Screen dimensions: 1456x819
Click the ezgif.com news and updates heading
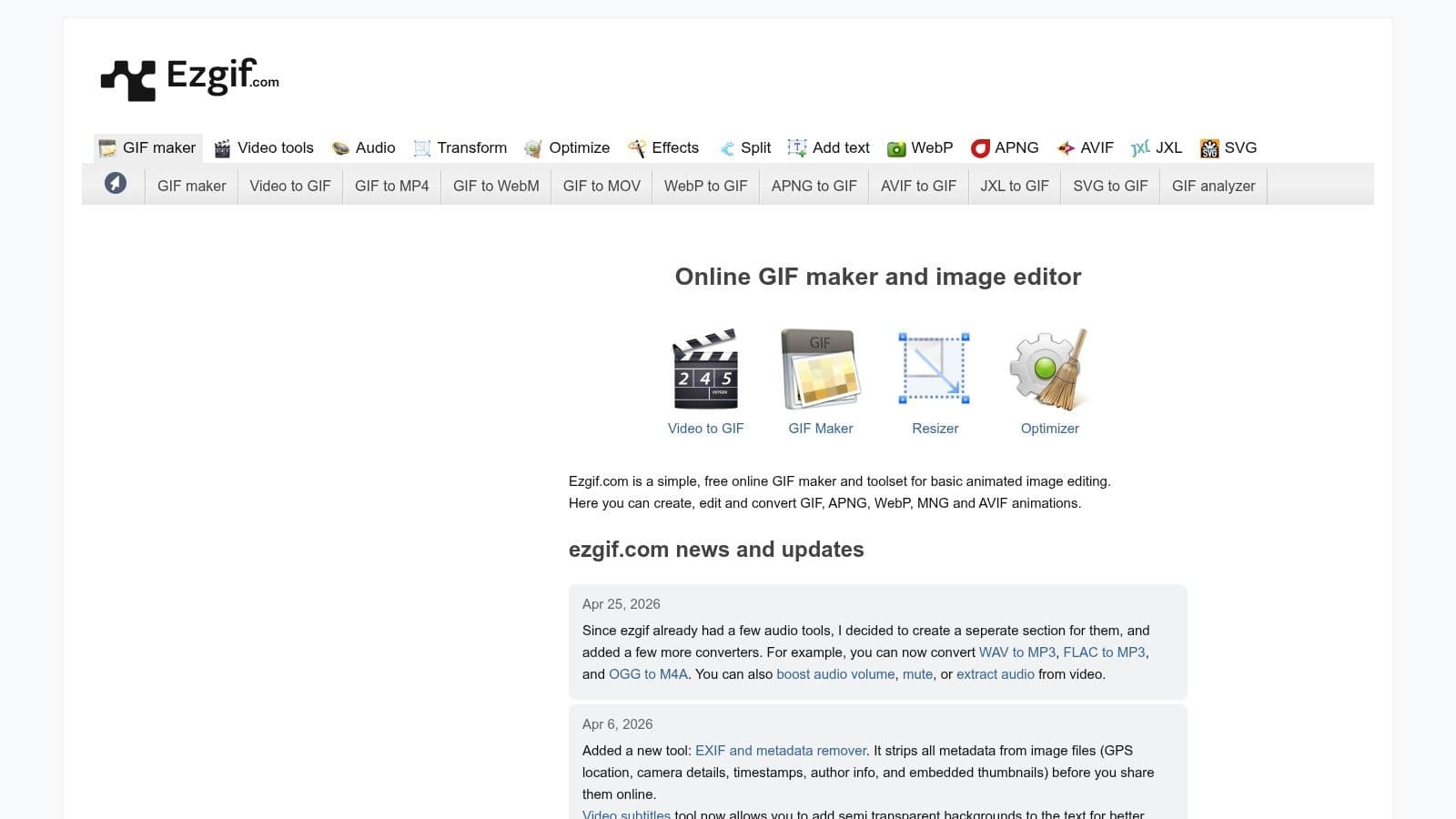click(716, 550)
